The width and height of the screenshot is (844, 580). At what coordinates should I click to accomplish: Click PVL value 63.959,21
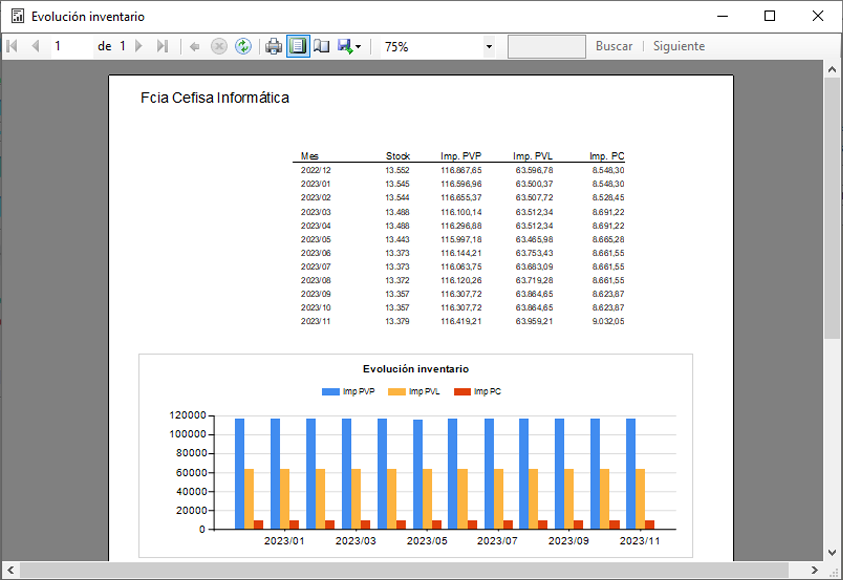coord(534,321)
